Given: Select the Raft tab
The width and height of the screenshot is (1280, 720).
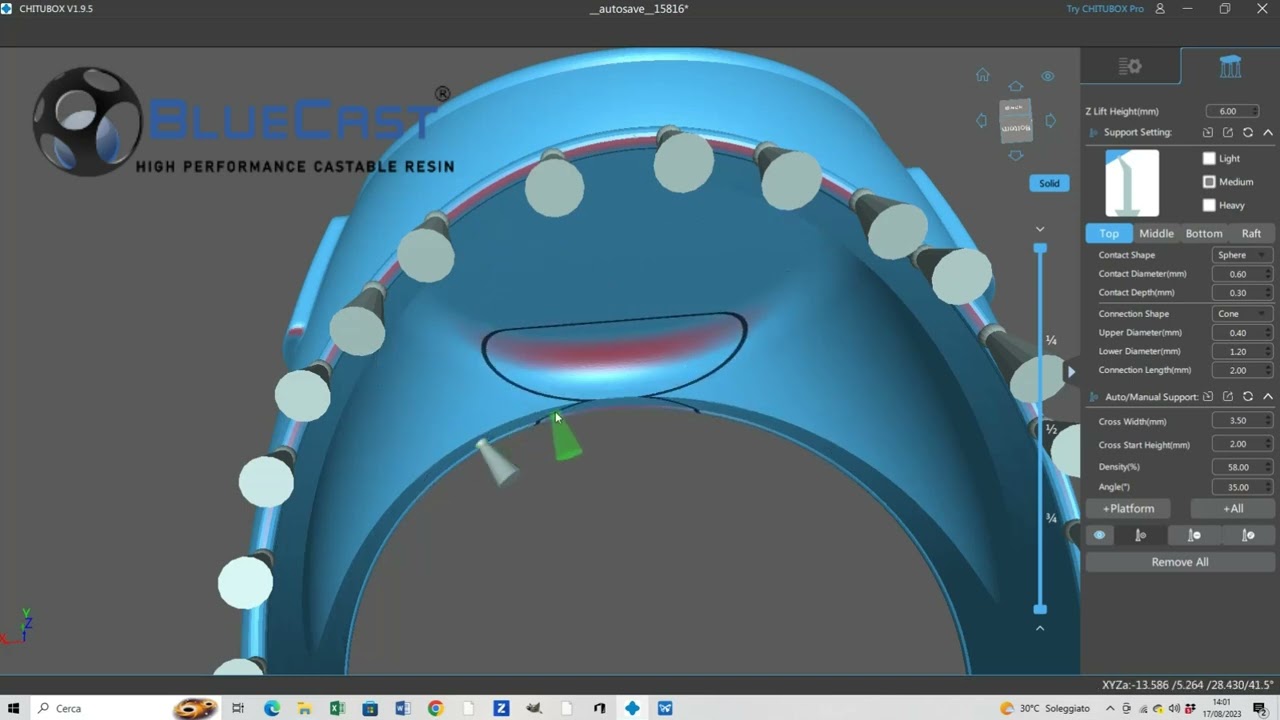Looking at the screenshot, I should (x=1251, y=233).
